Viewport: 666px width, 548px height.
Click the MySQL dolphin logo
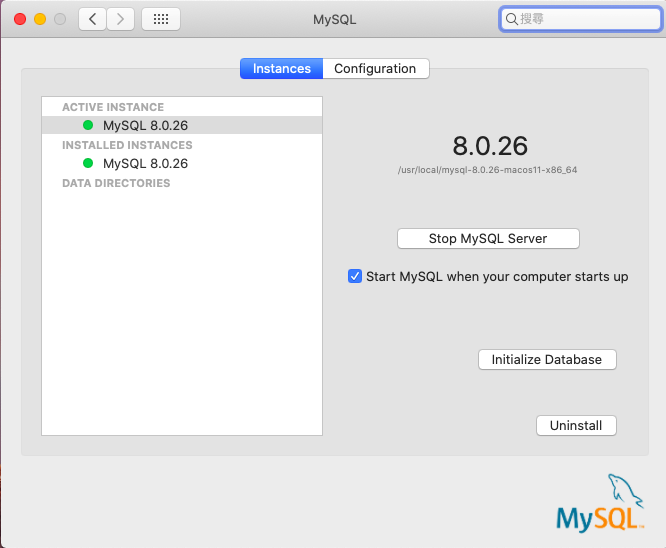[x=600, y=503]
